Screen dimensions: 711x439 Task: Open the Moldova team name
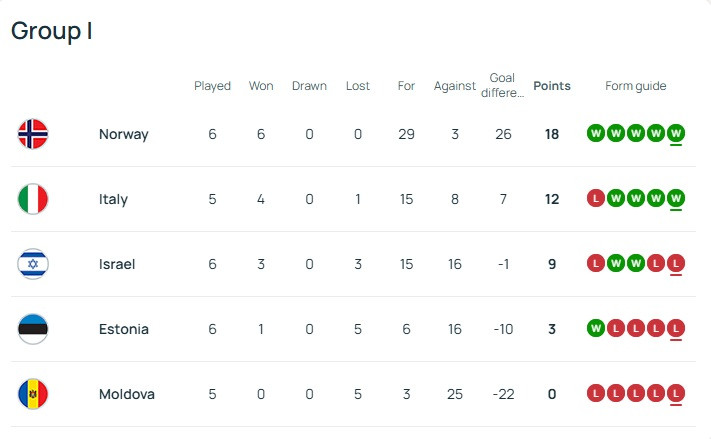tap(127, 394)
